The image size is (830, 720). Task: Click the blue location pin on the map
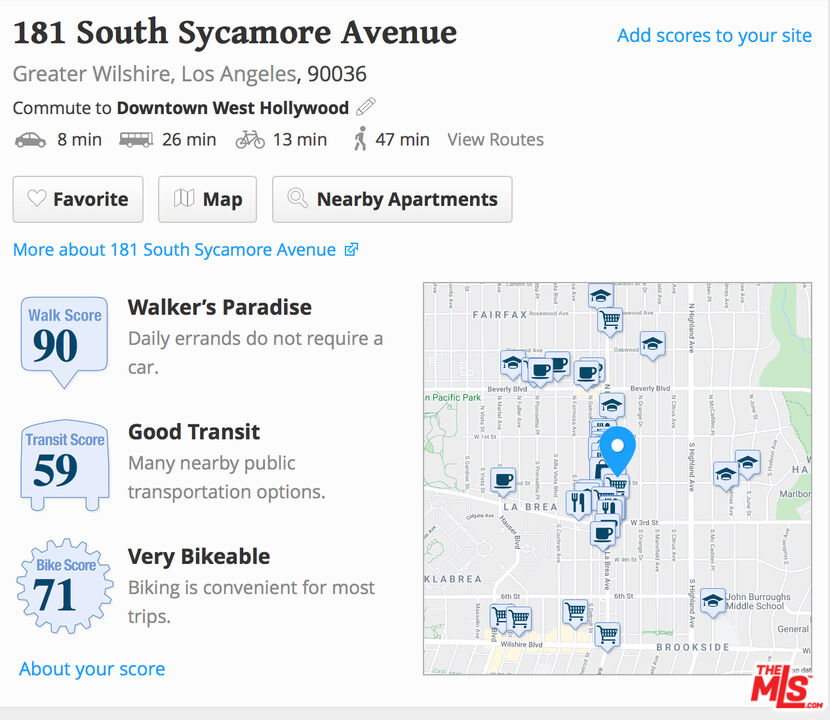point(618,448)
